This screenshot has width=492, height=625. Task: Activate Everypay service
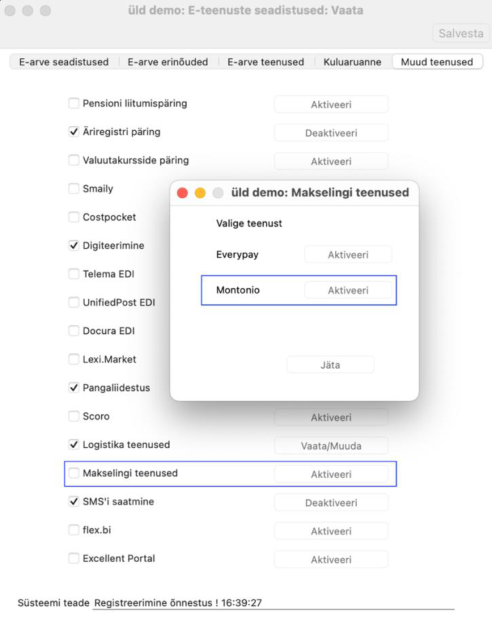coord(348,255)
